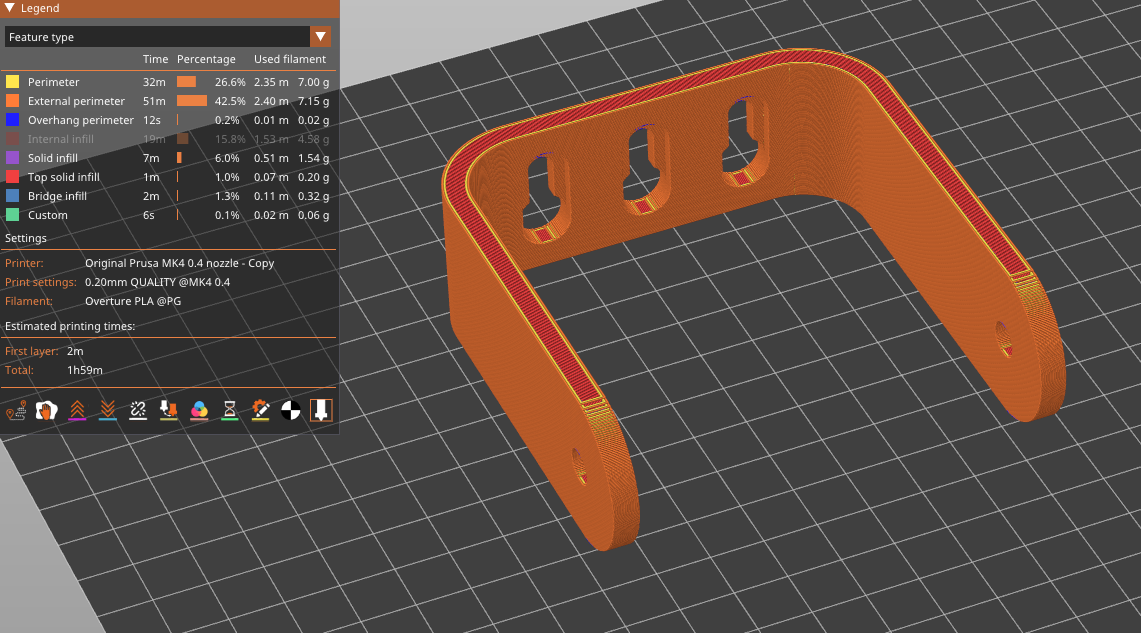The image size is (1141, 633).
Task: Toggle custom G-codes gear icon
Action: [x=261, y=410]
